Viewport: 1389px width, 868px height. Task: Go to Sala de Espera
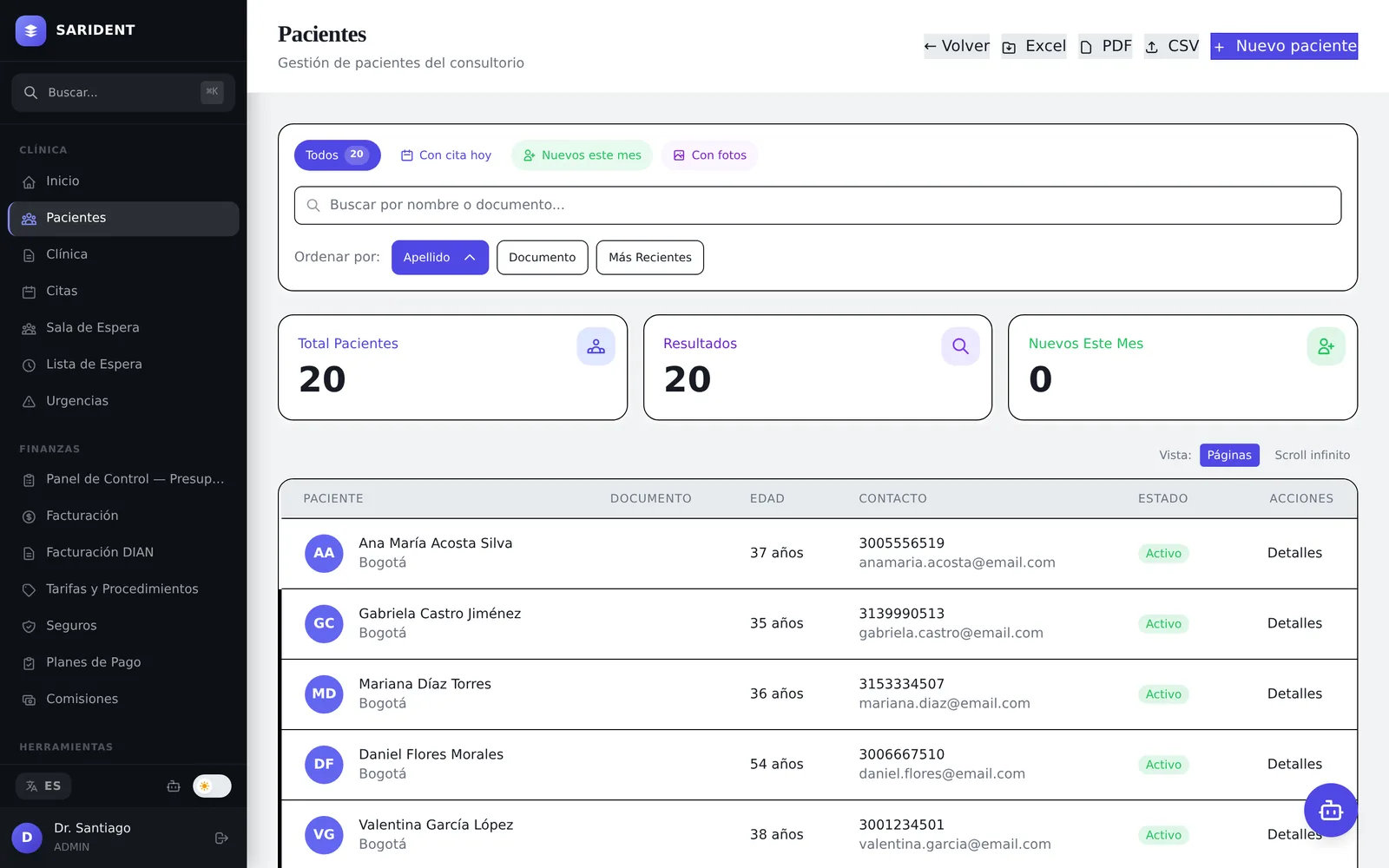pos(123,328)
